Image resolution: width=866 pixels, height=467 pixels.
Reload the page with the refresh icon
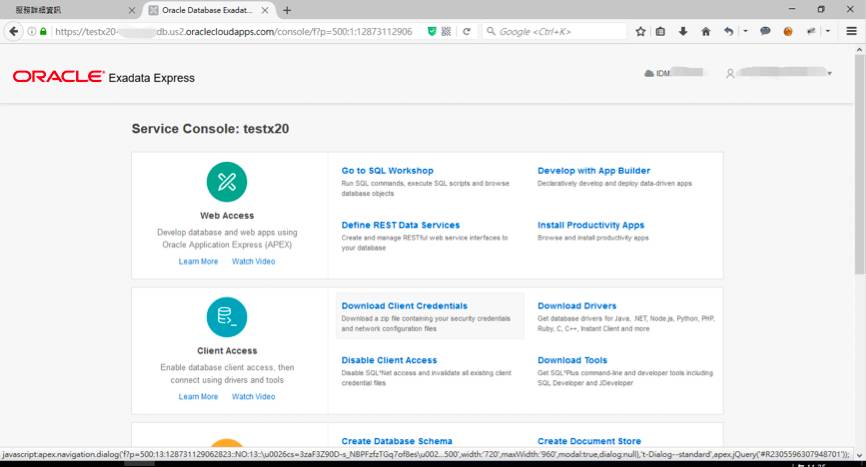click(x=467, y=31)
